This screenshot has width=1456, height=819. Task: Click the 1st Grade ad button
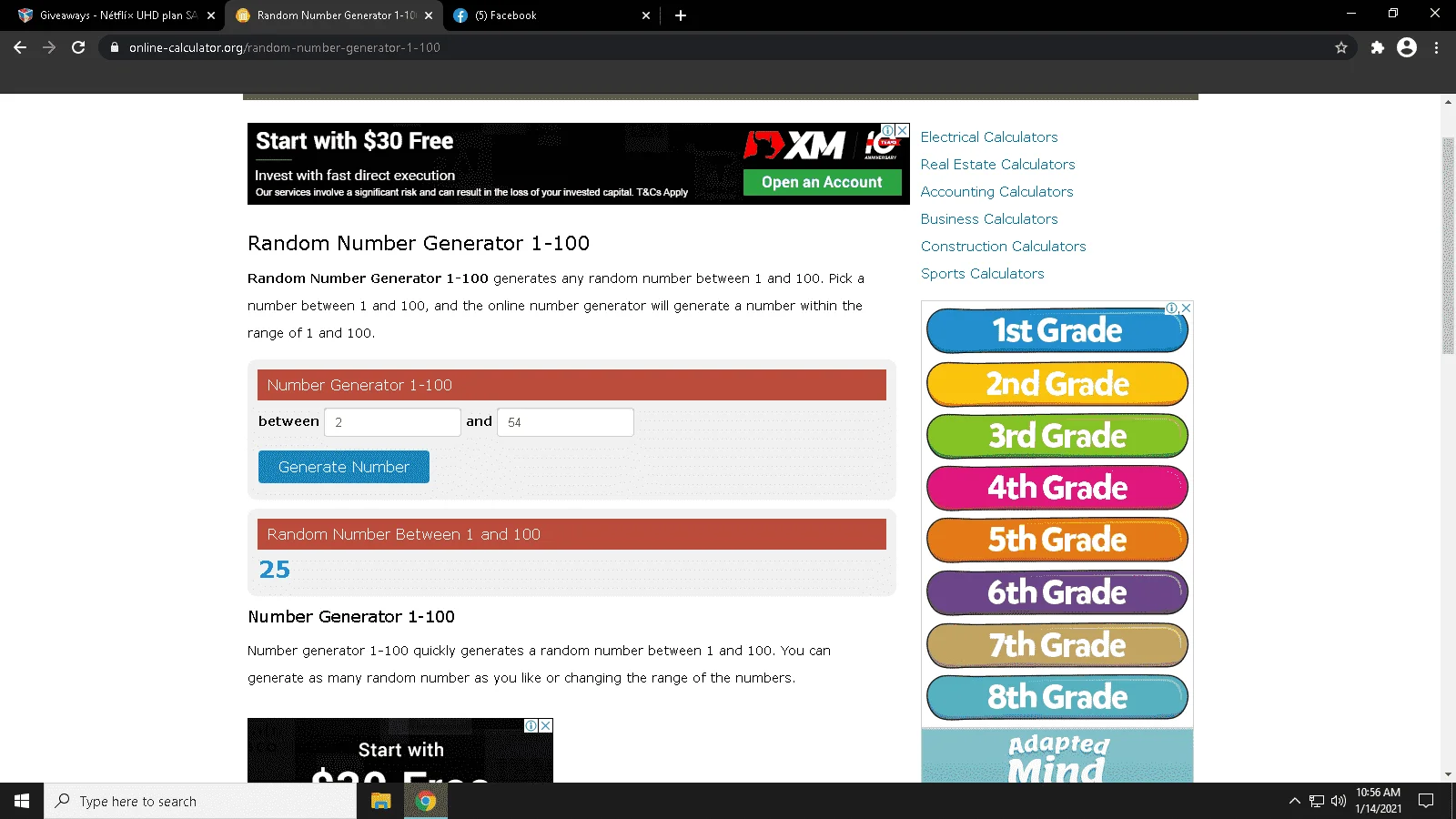pyautogui.click(x=1057, y=330)
